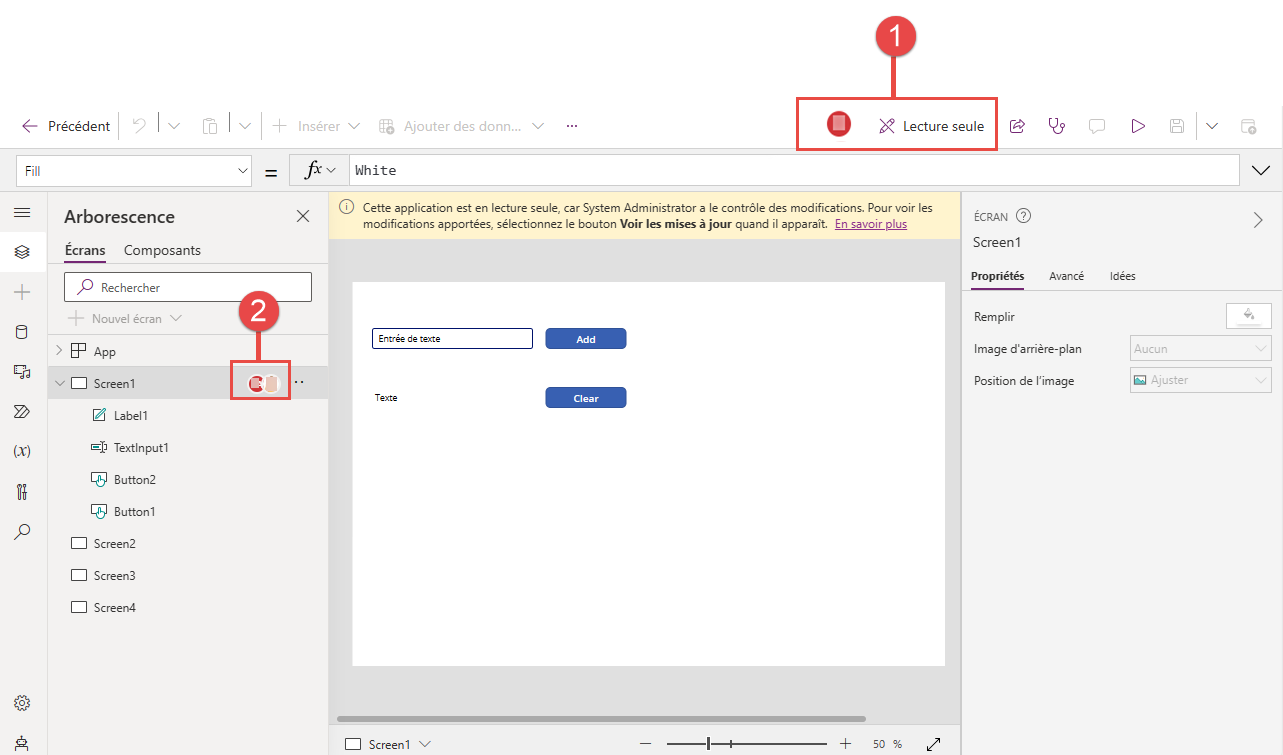Viewport: 1283px width, 755px height.
Task: Open the Media icon in the sidebar
Action: [x=22, y=371]
